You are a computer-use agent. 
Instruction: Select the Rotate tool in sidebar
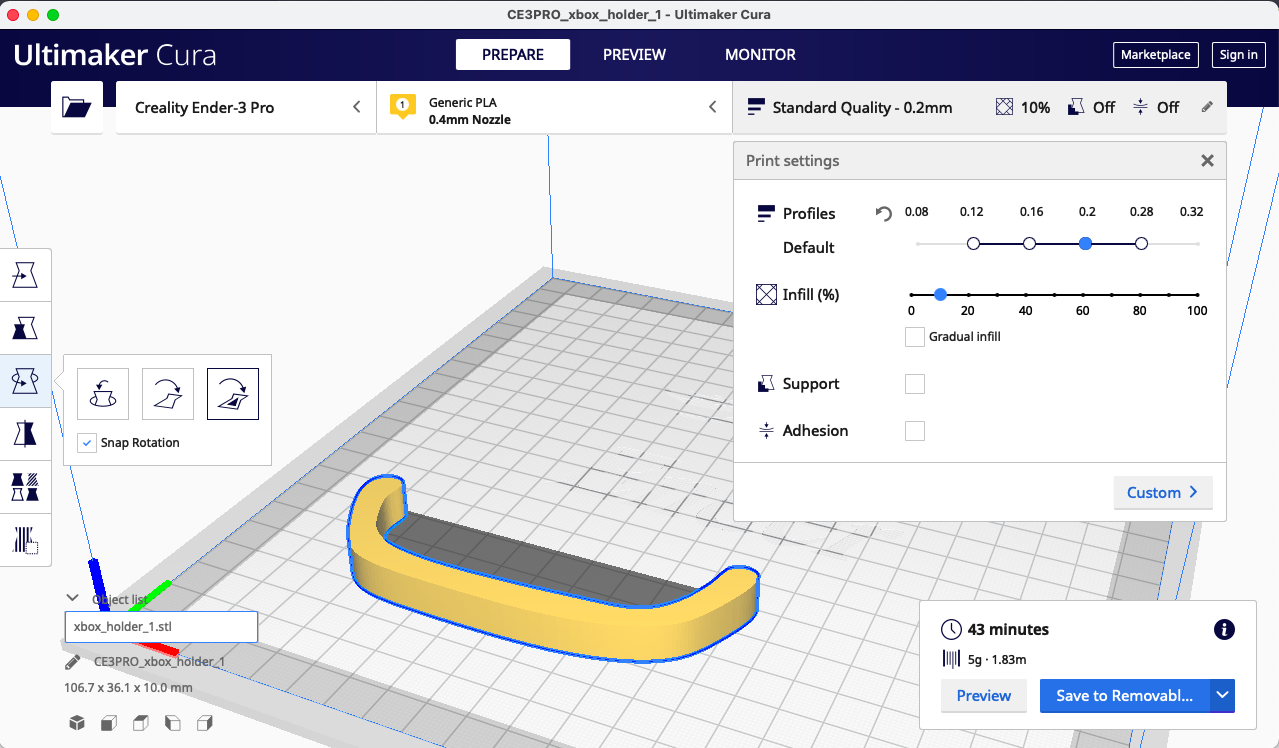coord(25,380)
